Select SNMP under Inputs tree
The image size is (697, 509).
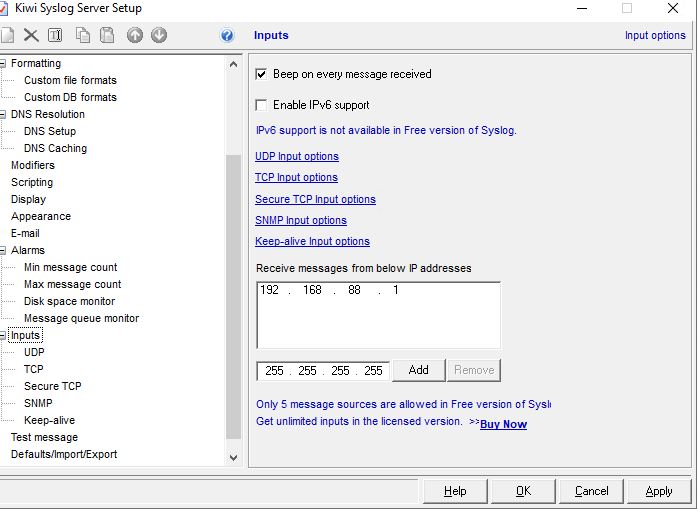coord(38,403)
